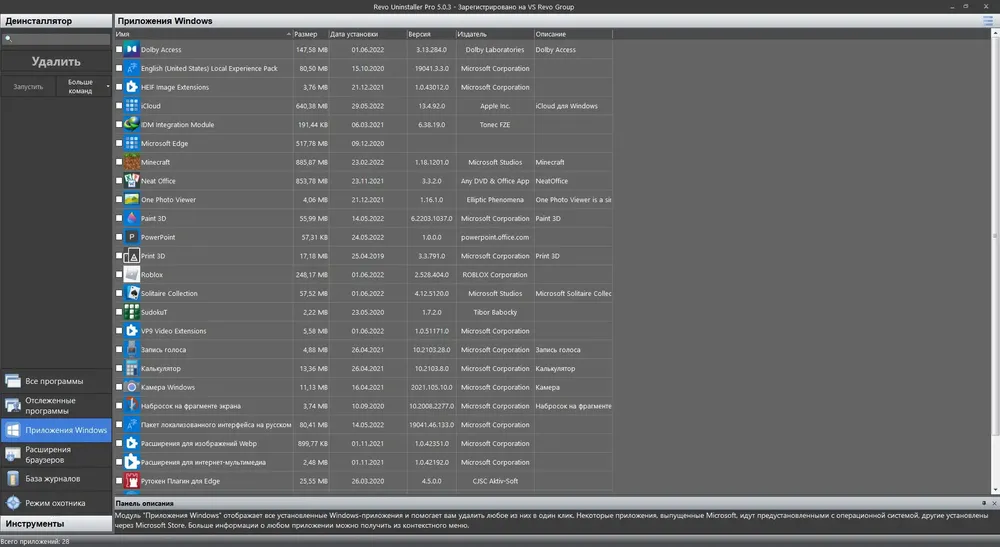Click the Solitaire Collection card icon

131,293
